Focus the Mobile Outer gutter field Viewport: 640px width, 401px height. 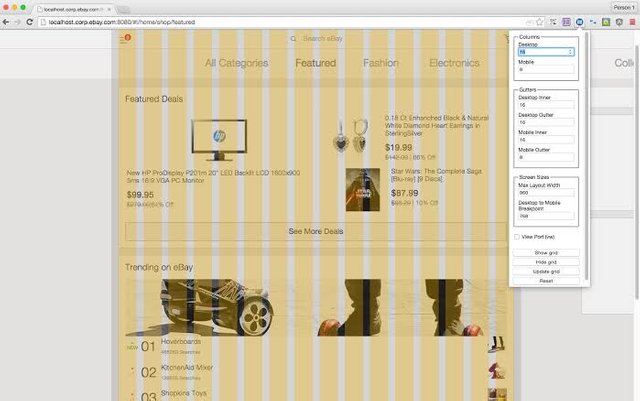click(546, 157)
